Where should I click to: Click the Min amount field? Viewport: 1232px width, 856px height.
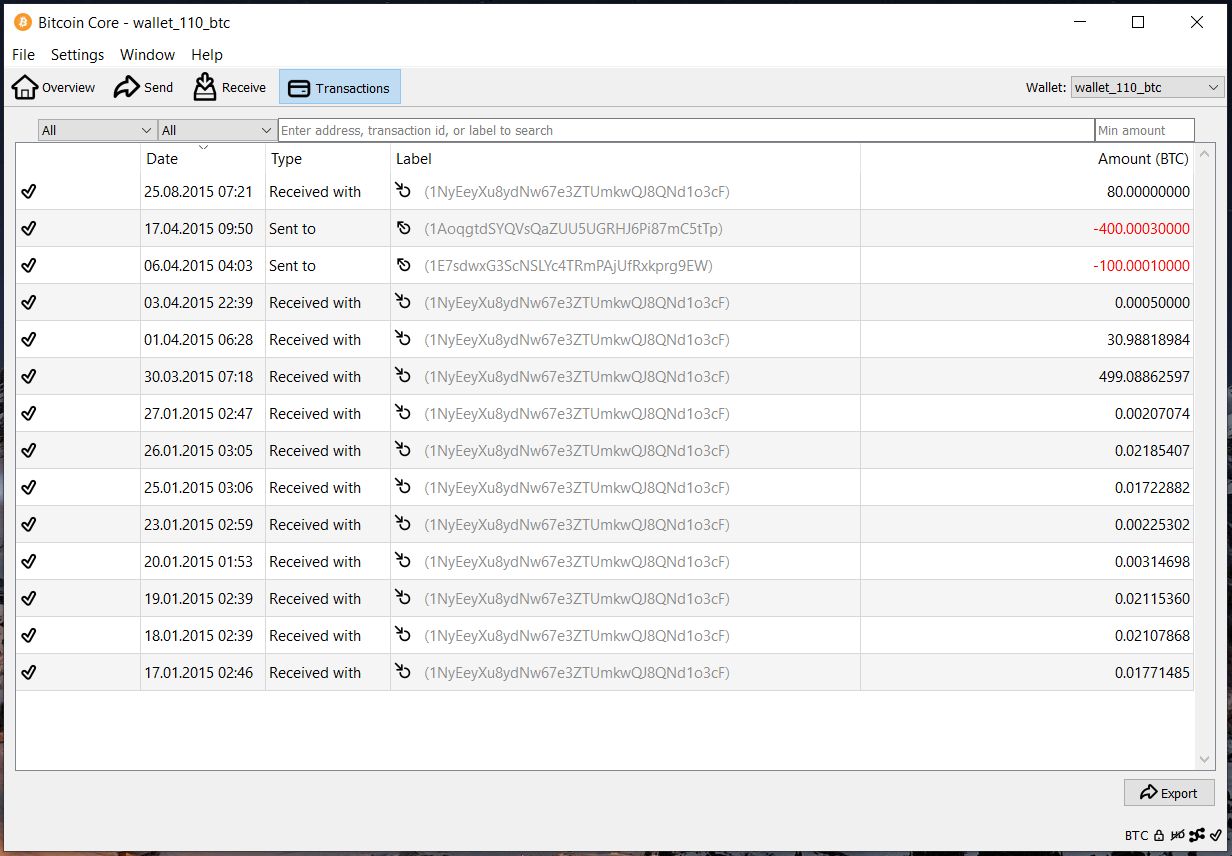[1145, 130]
